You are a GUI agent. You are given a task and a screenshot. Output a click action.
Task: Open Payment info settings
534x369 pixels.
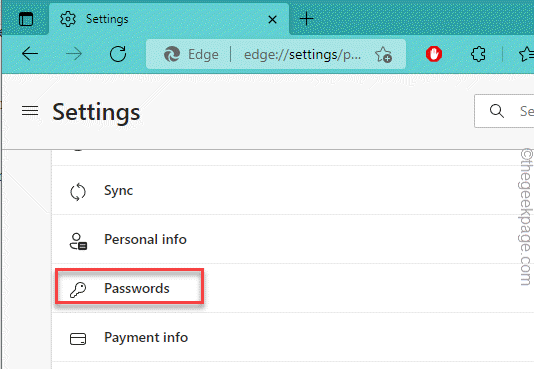click(293, 338)
